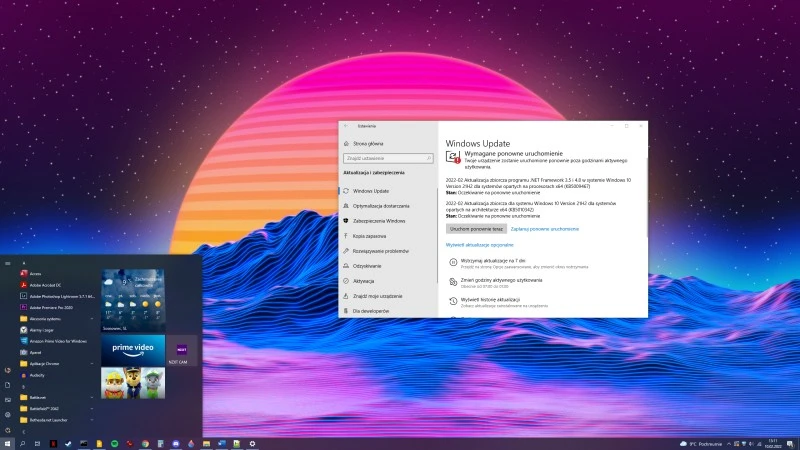Open Pictures from Start left rail
Screen dimensions: 800x450
[7, 400]
